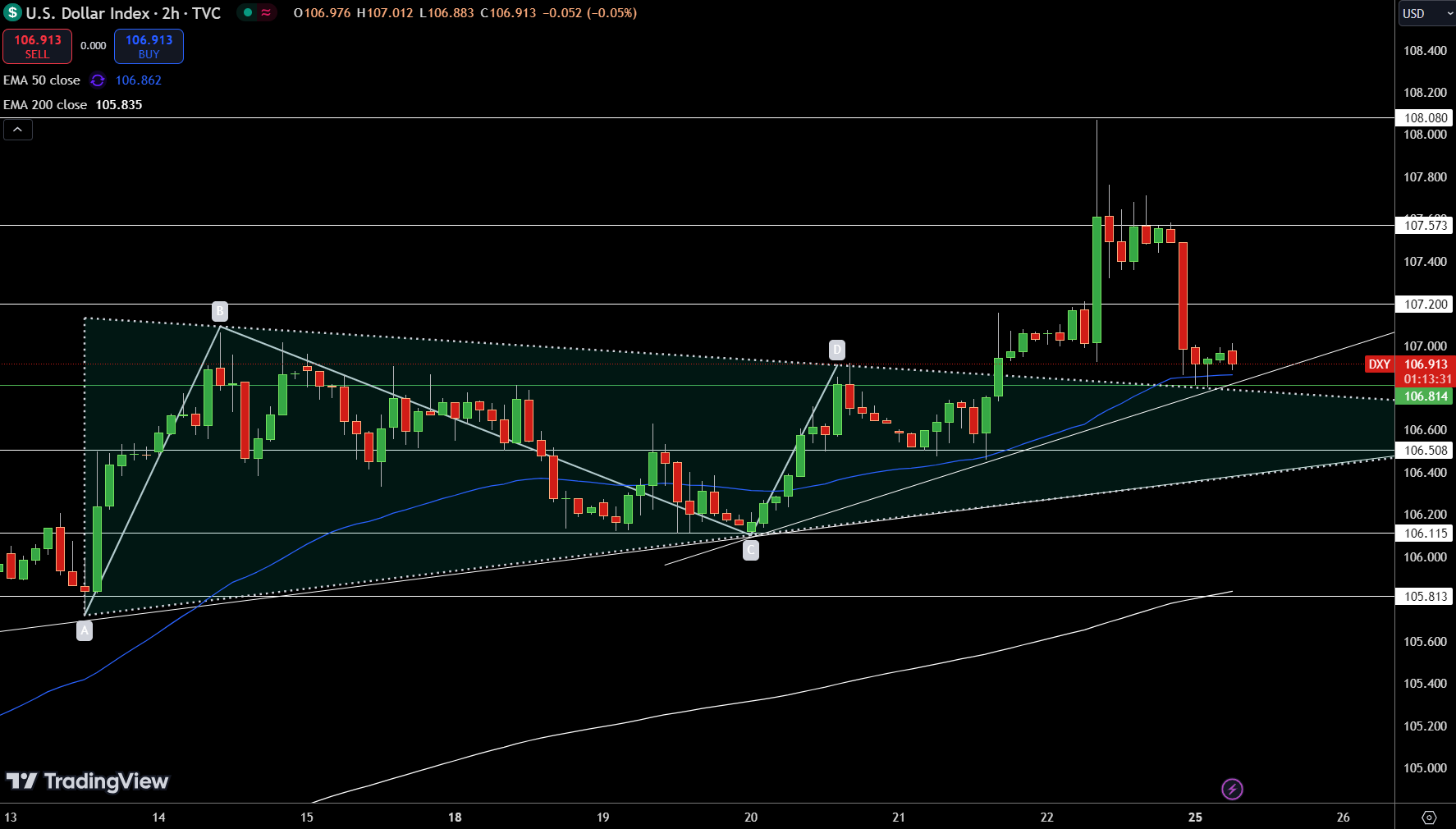Click date 22 on the time axis
Viewport: 1456px width, 829px height.
coord(1046,818)
